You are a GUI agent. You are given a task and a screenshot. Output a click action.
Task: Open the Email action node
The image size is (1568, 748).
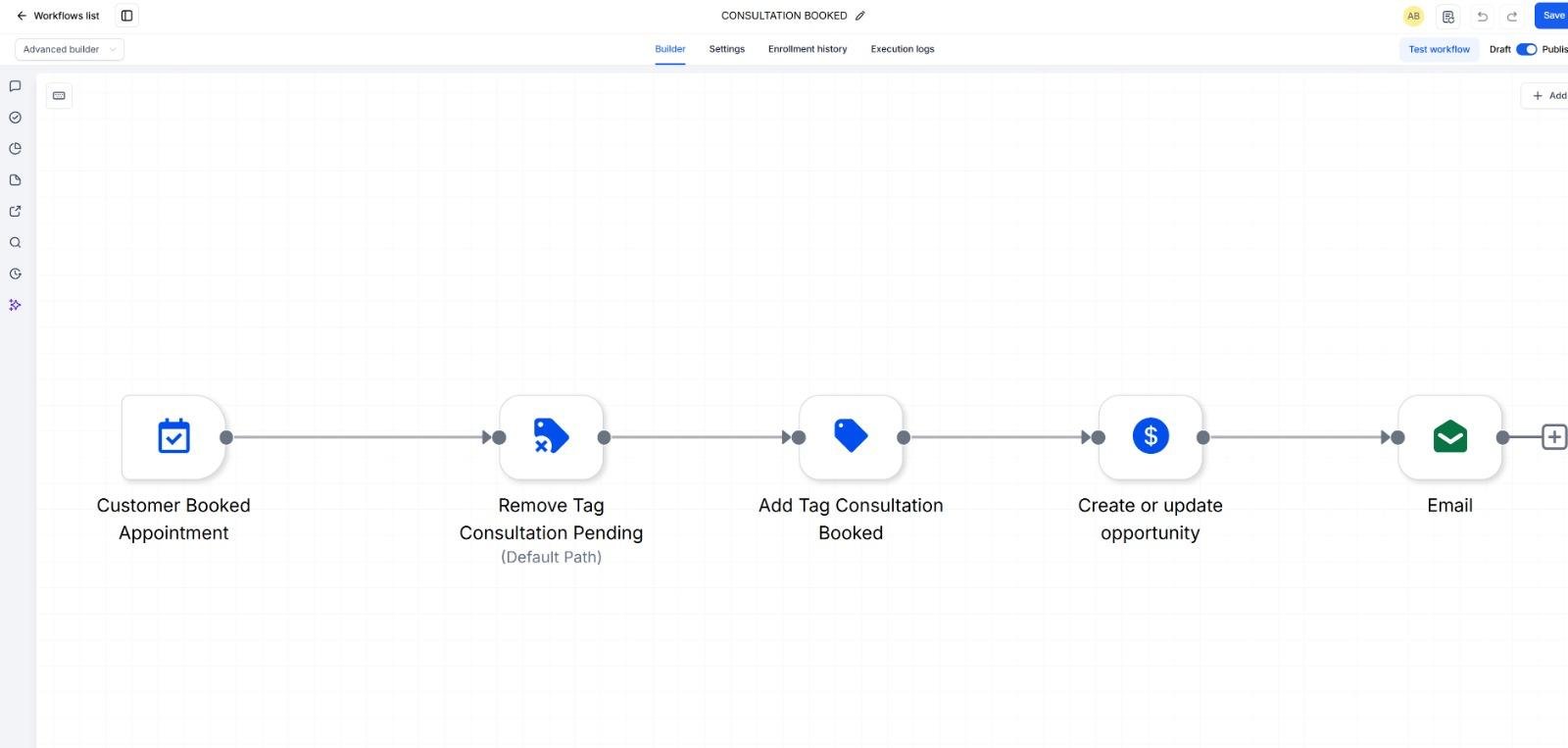click(x=1449, y=437)
